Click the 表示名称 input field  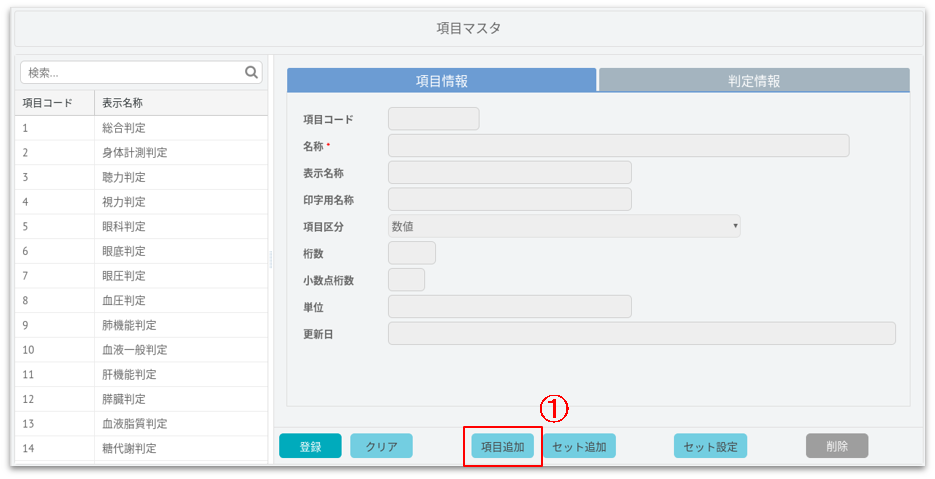(x=510, y=172)
